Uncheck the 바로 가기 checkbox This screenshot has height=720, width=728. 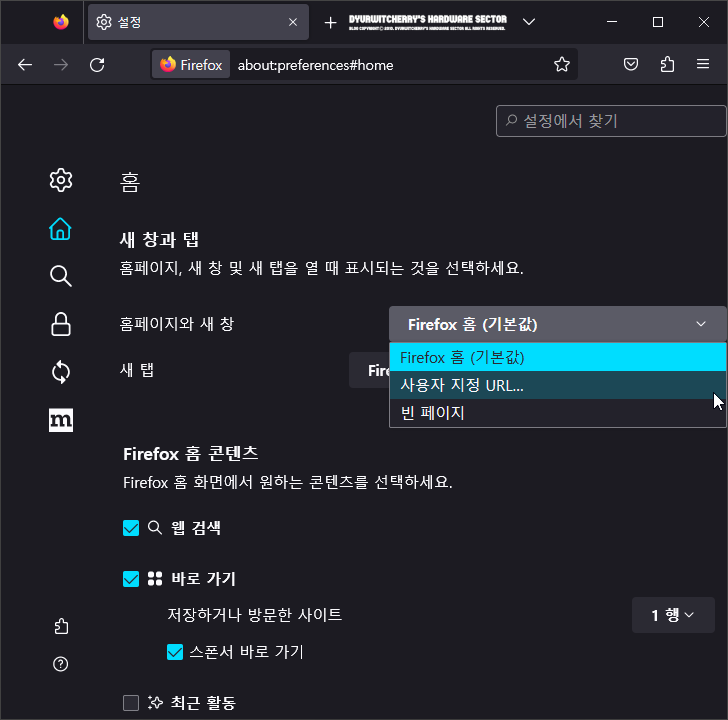tap(131, 579)
